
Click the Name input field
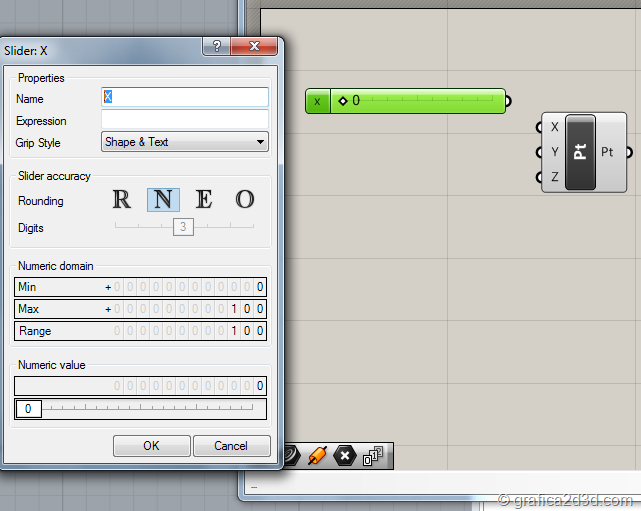coord(185,97)
